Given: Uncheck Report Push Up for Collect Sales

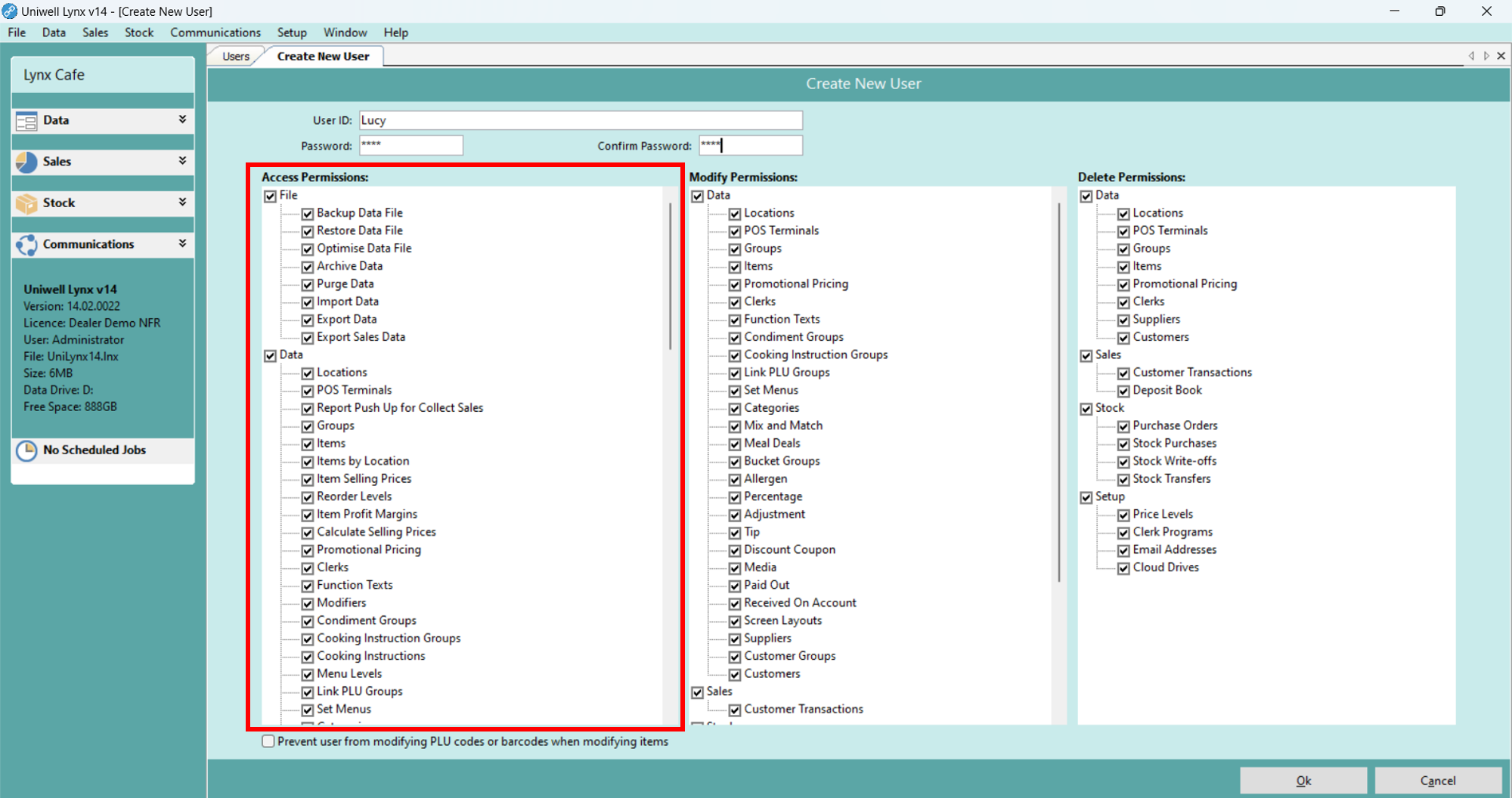Looking at the screenshot, I should click(x=308, y=409).
